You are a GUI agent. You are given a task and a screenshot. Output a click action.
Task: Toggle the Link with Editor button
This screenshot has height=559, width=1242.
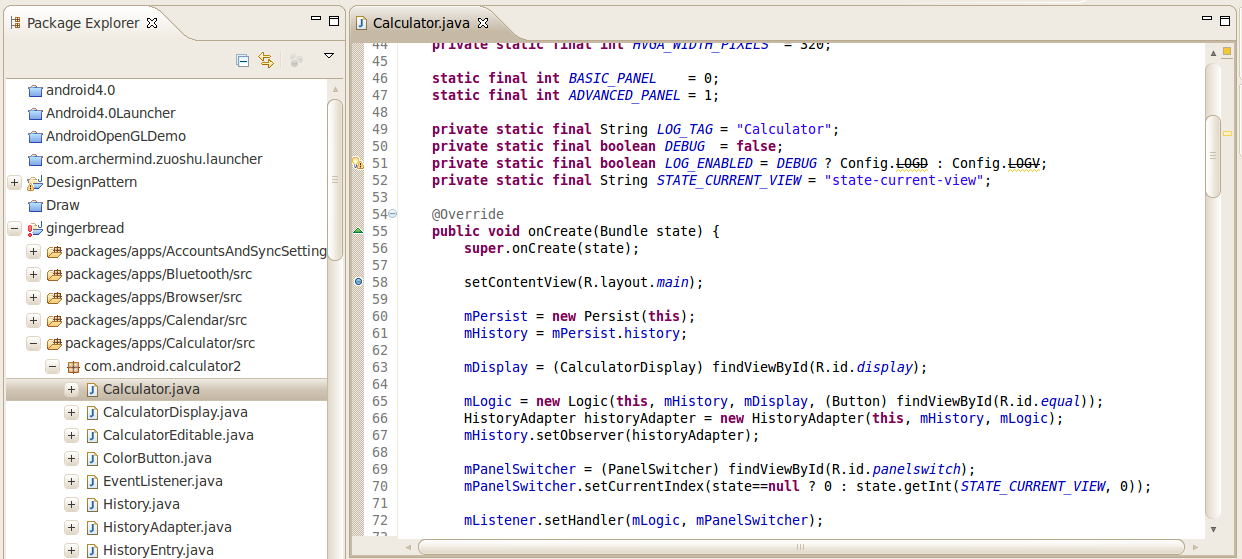pos(266,60)
